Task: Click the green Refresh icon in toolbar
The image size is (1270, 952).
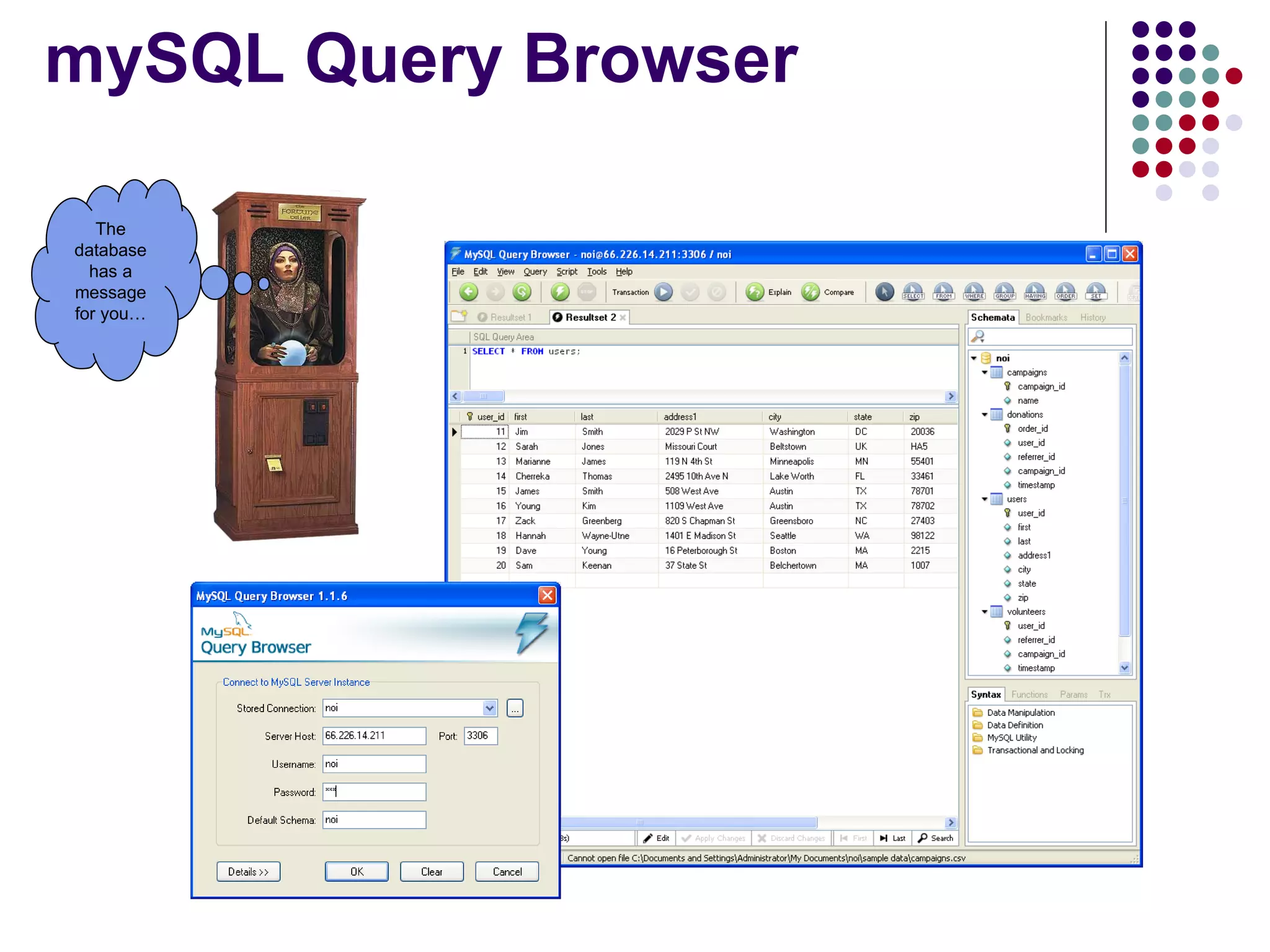Action: (x=522, y=292)
